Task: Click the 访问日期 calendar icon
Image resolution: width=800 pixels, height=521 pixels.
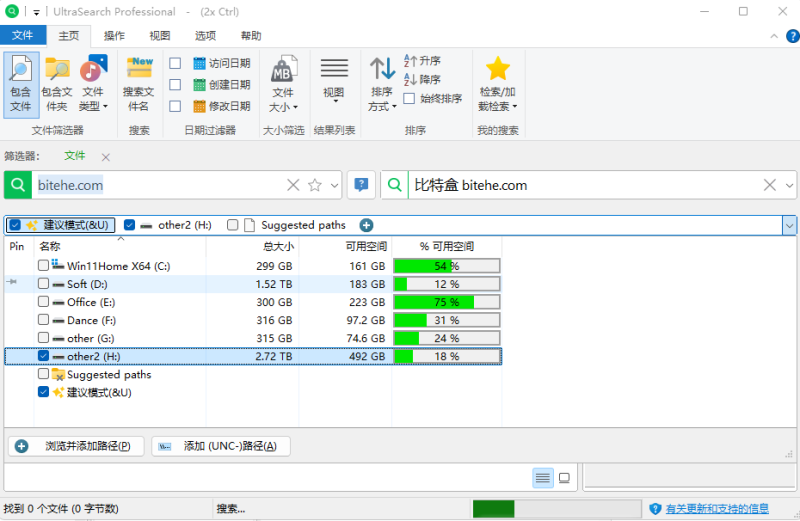Action: pos(199,63)
